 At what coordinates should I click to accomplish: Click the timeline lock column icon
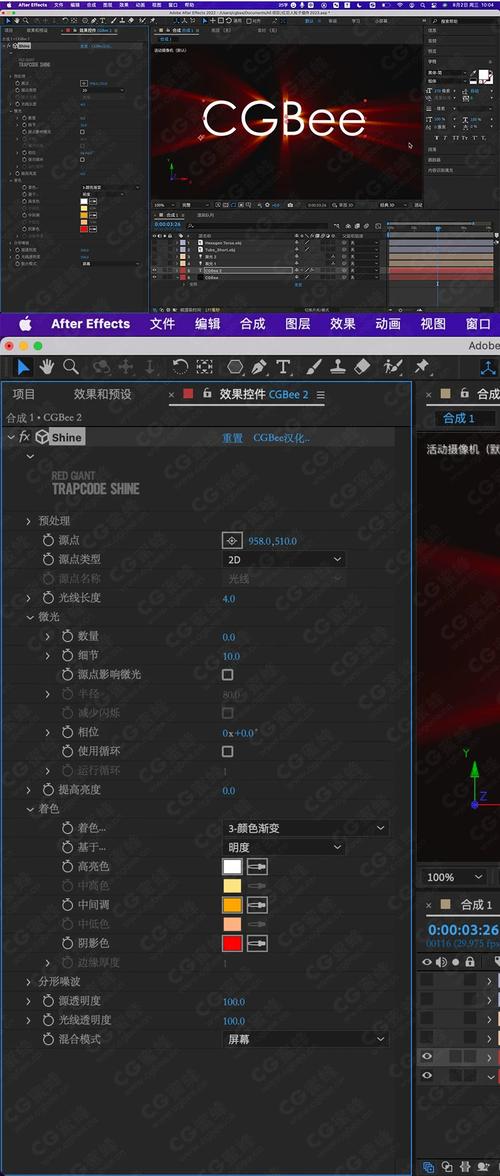pos(470,962)
